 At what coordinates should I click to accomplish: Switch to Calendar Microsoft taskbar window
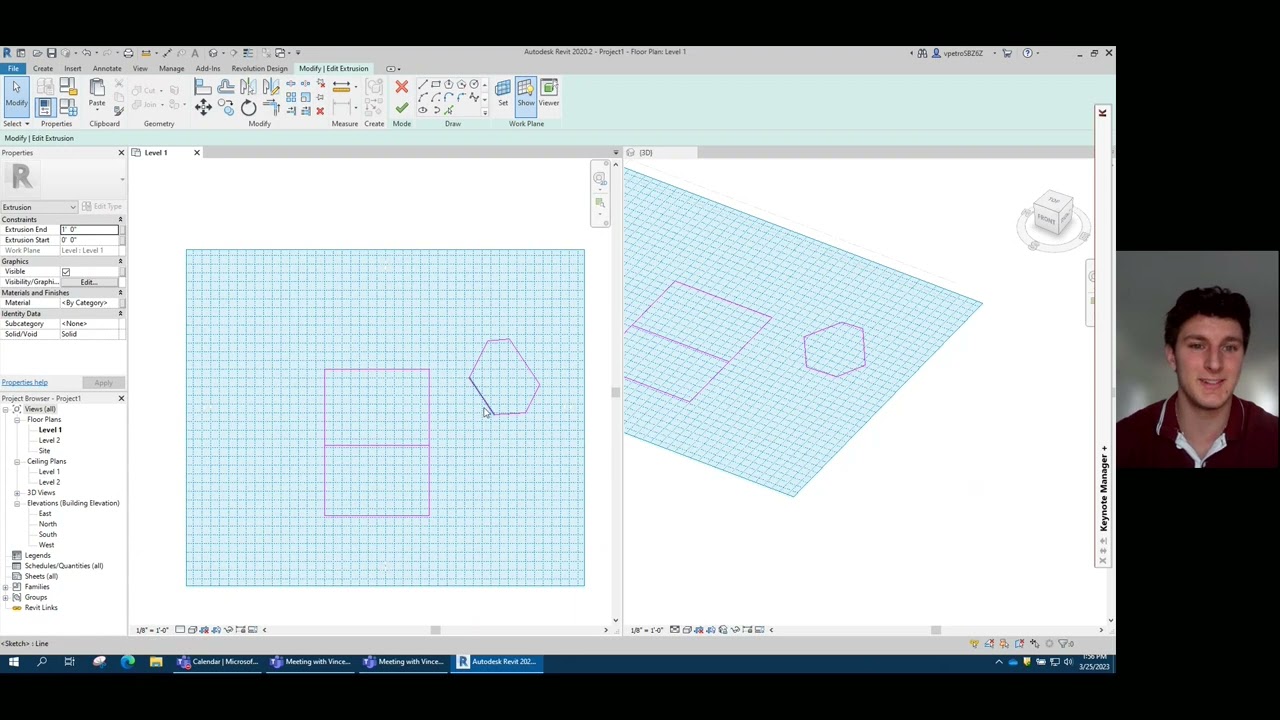point(218,661)
